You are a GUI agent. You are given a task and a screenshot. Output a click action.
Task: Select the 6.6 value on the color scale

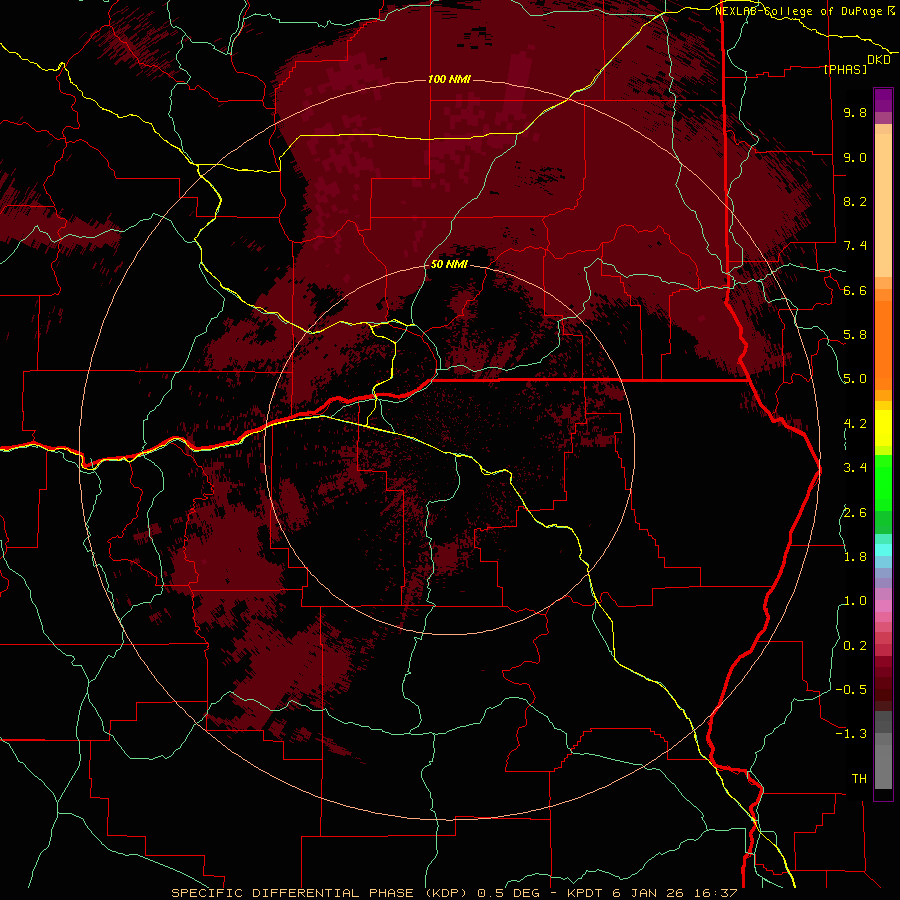[855, 290]
